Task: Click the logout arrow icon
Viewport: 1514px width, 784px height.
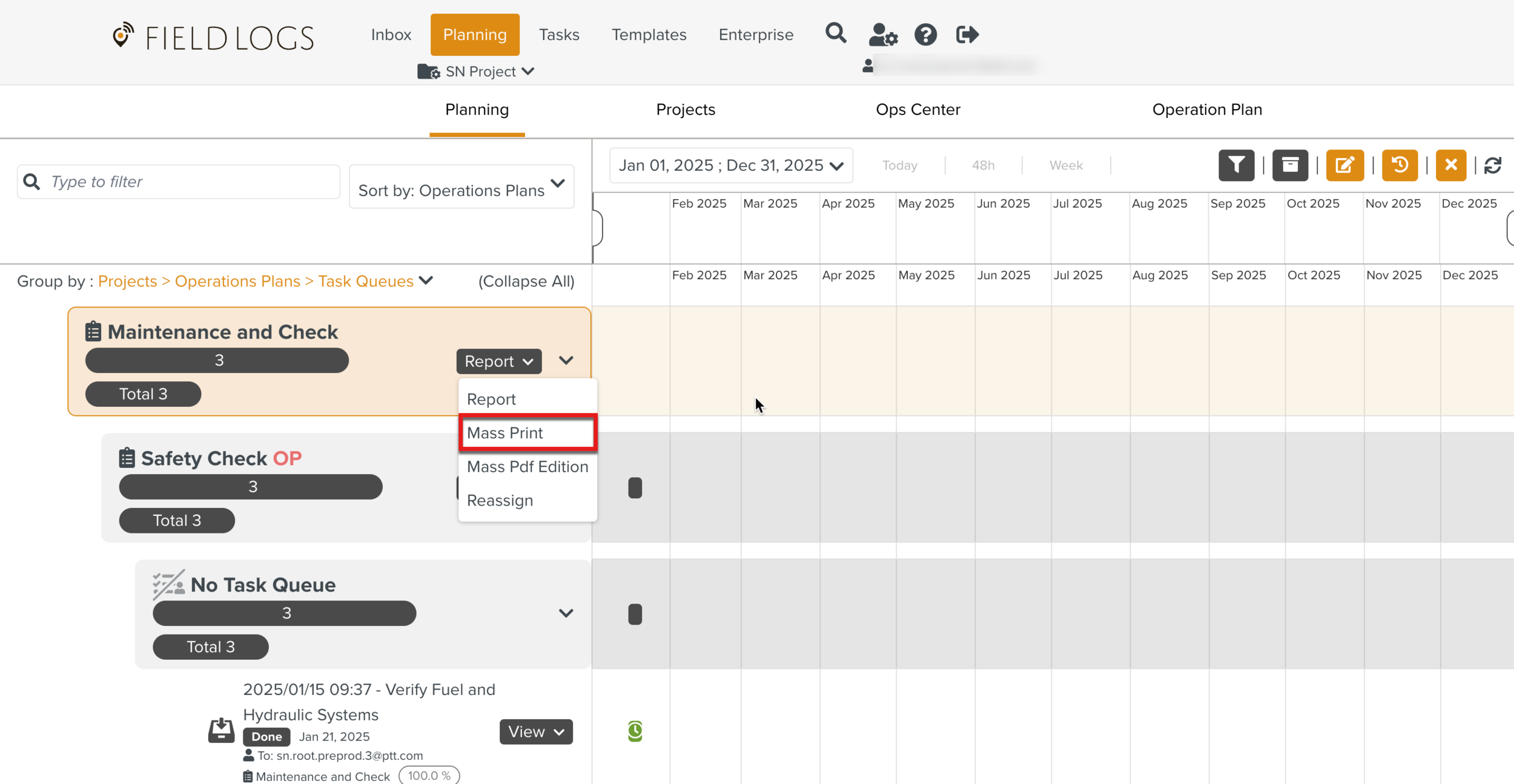Action: coord(967,35)
